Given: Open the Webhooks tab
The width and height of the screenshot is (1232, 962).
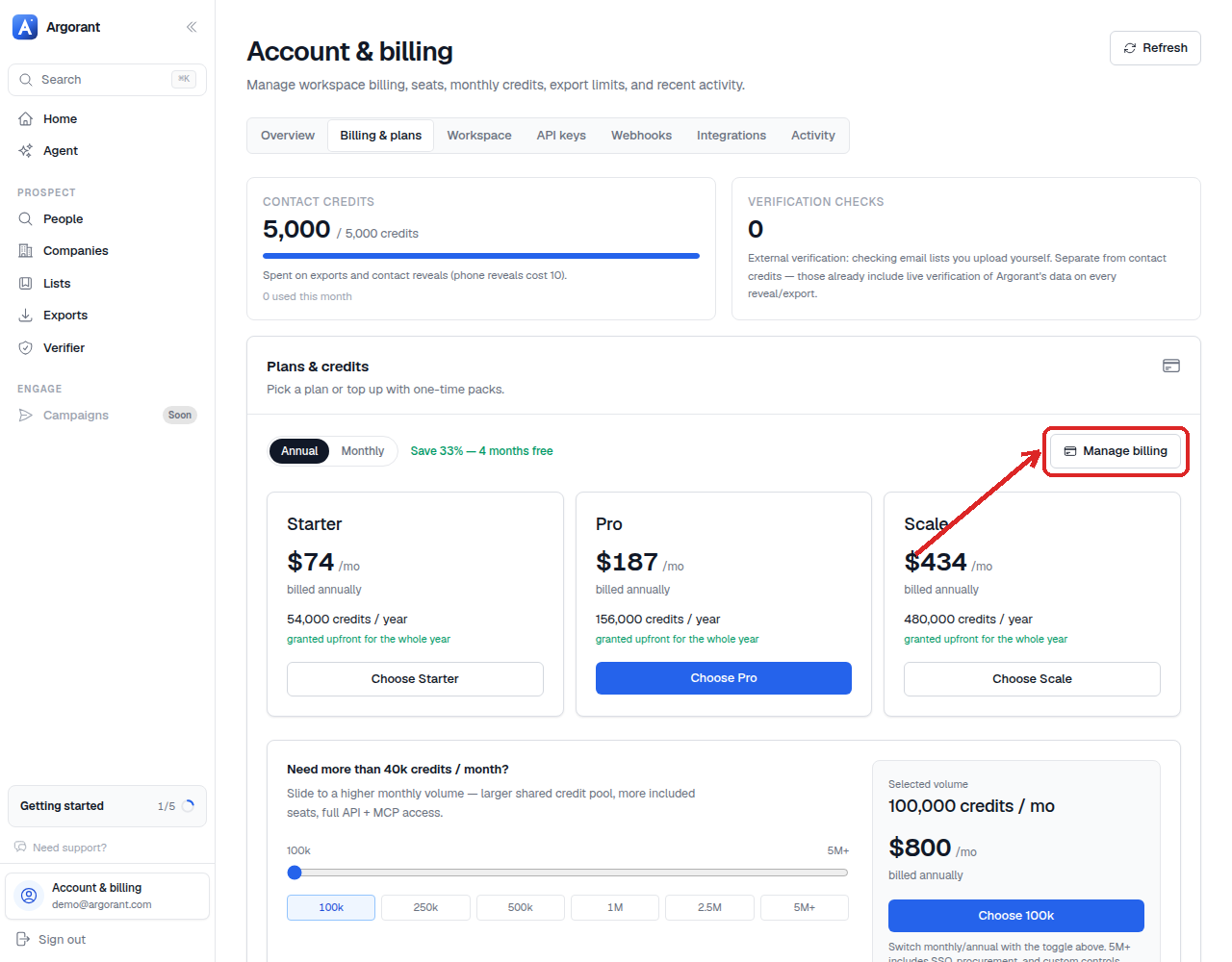Looking at the screenshot, I should pyautogui.click(x=641, y=136).
